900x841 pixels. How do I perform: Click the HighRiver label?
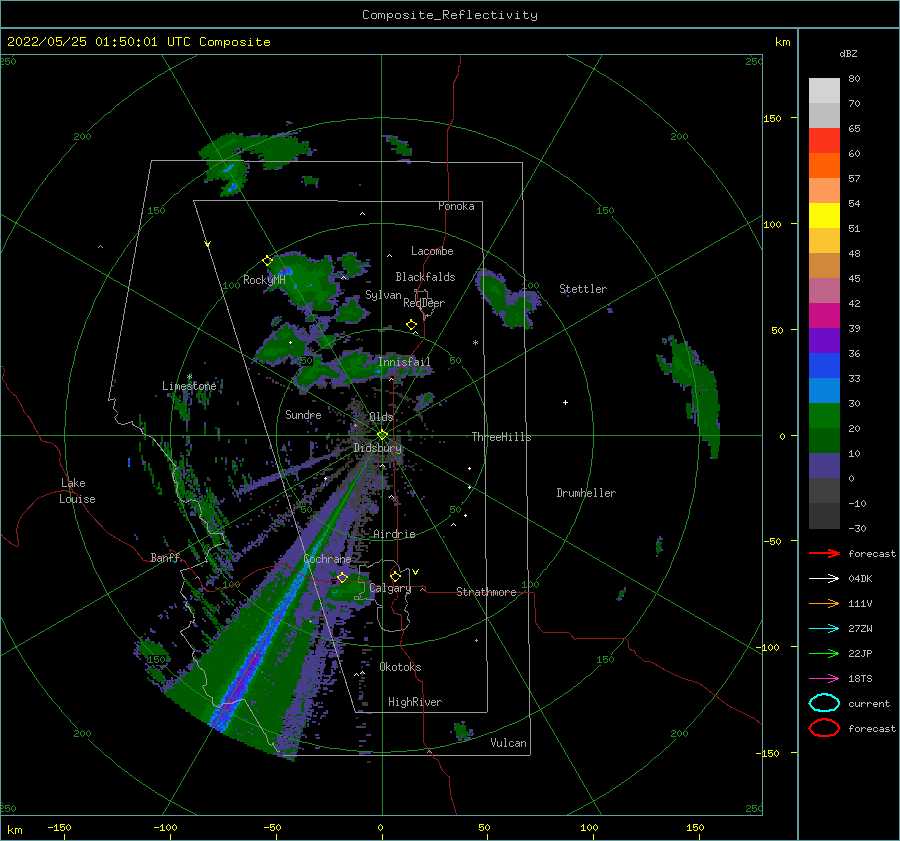[415, 702]
